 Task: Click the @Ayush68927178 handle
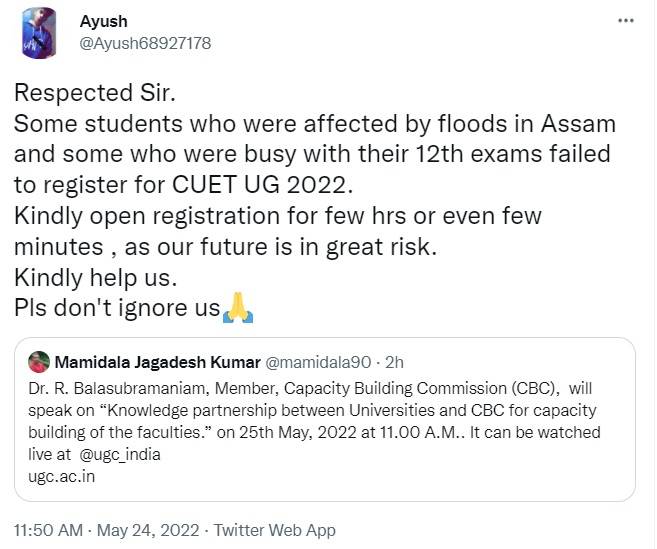[145, 43]
